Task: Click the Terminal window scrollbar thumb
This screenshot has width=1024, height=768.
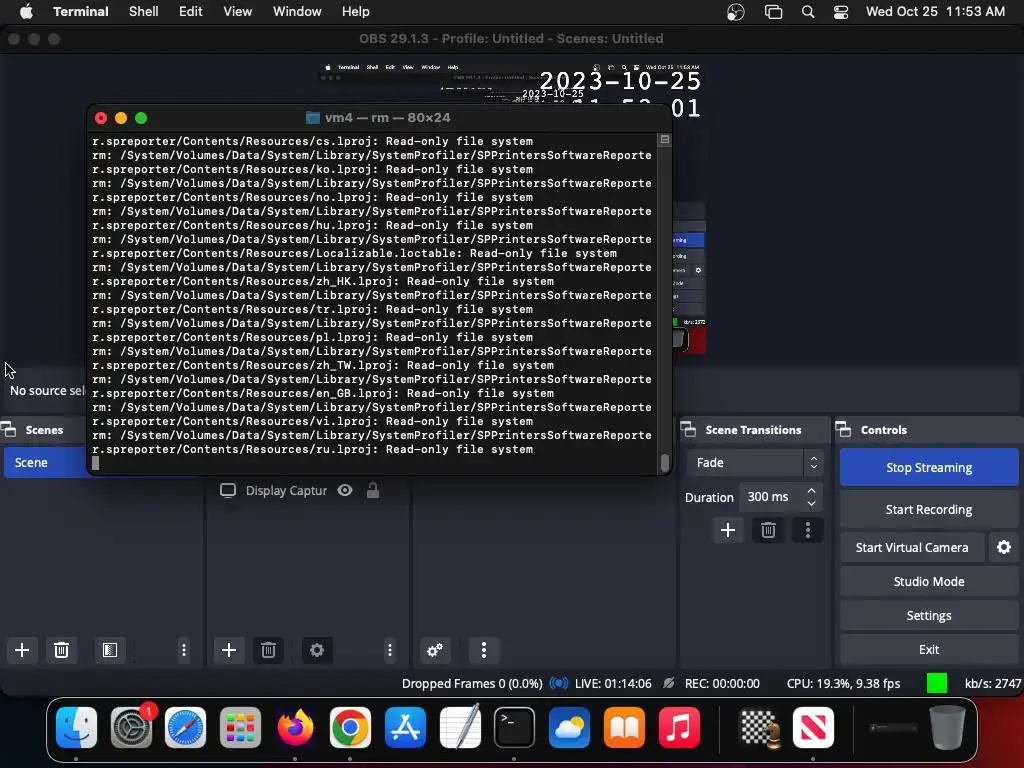Action: point(664,462)
